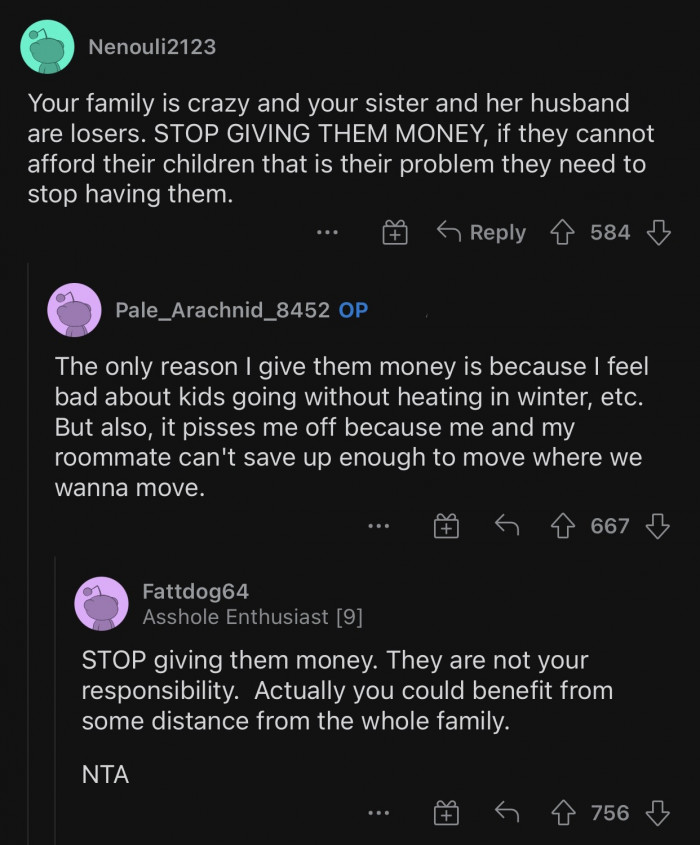Image resolution: width=700 pixels, height=845 pixels.
Task: Open the overflow menu on Nenouli2123's comment
Action: pyautogui.click(x=325, y=232)
